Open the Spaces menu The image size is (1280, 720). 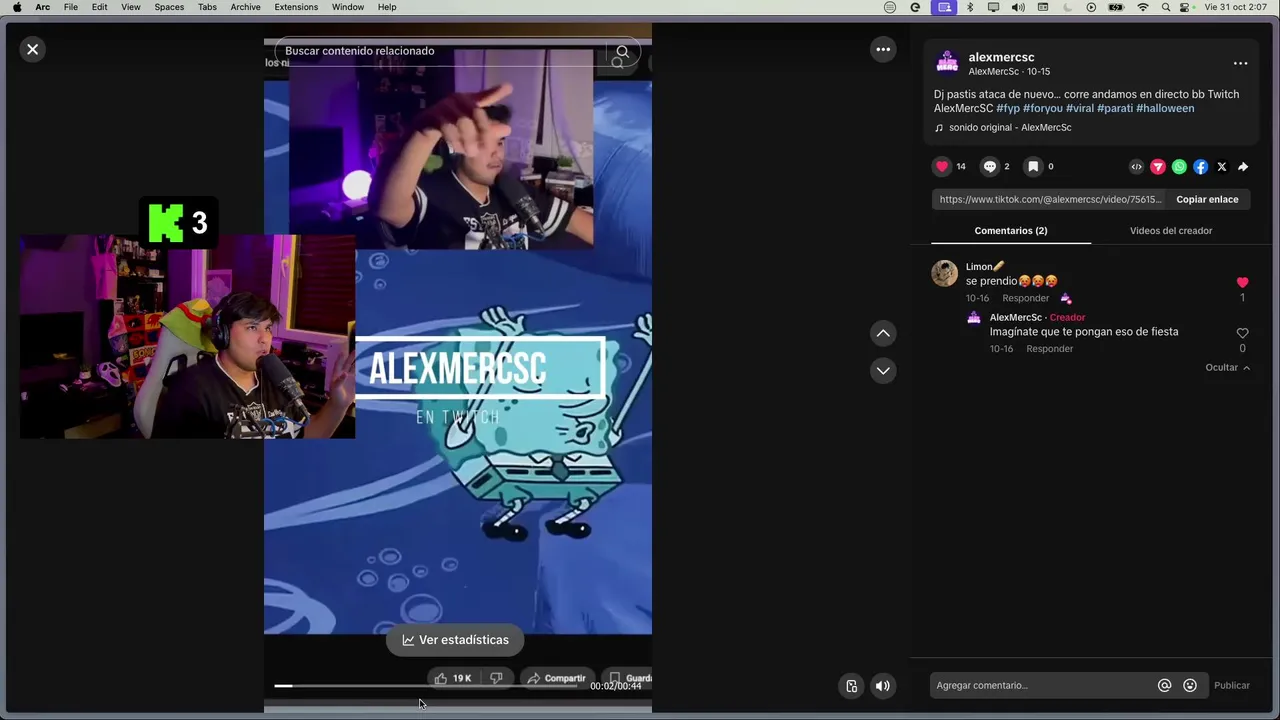pos(169,7)
